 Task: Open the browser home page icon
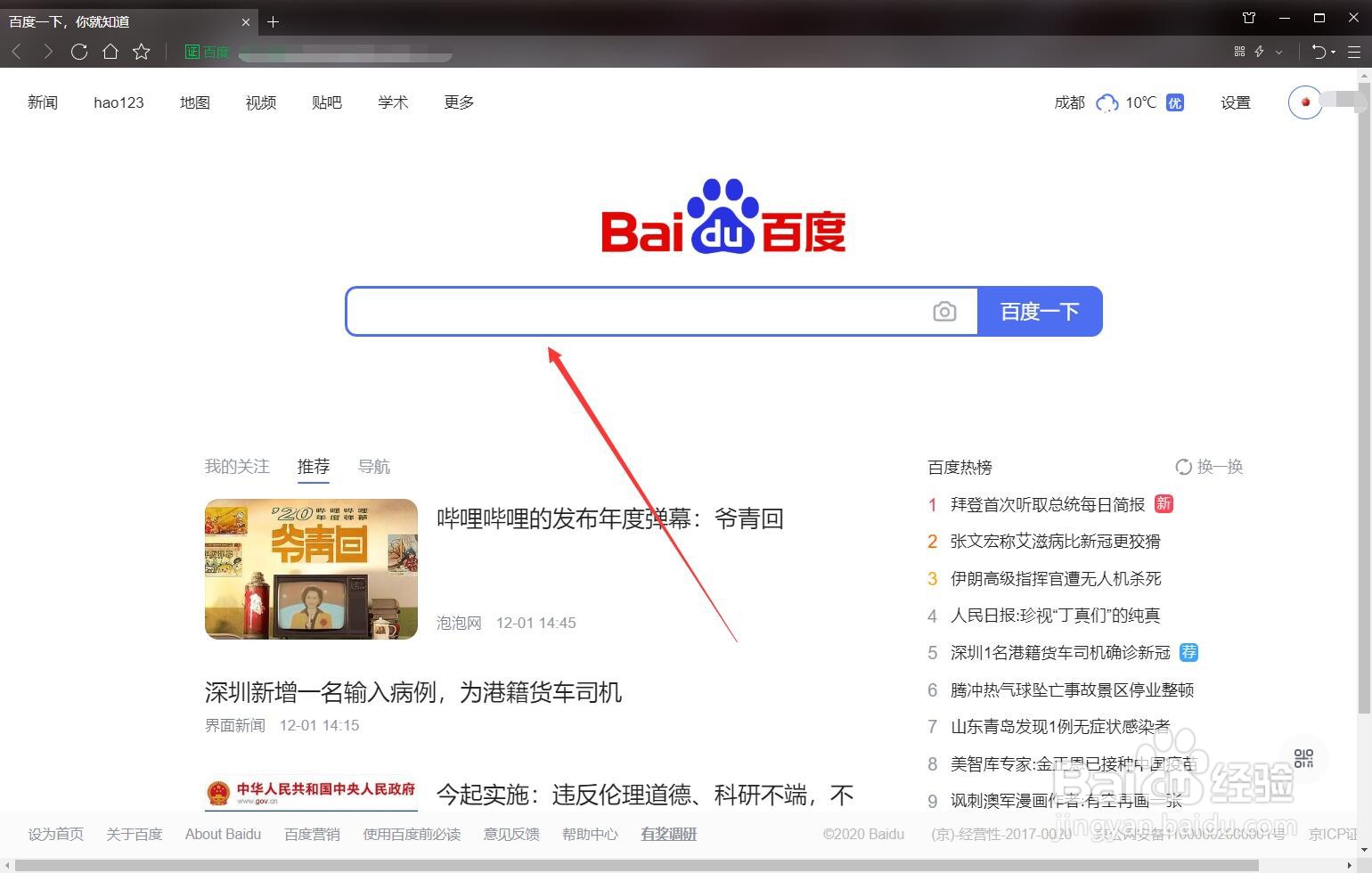click(110, 52)
